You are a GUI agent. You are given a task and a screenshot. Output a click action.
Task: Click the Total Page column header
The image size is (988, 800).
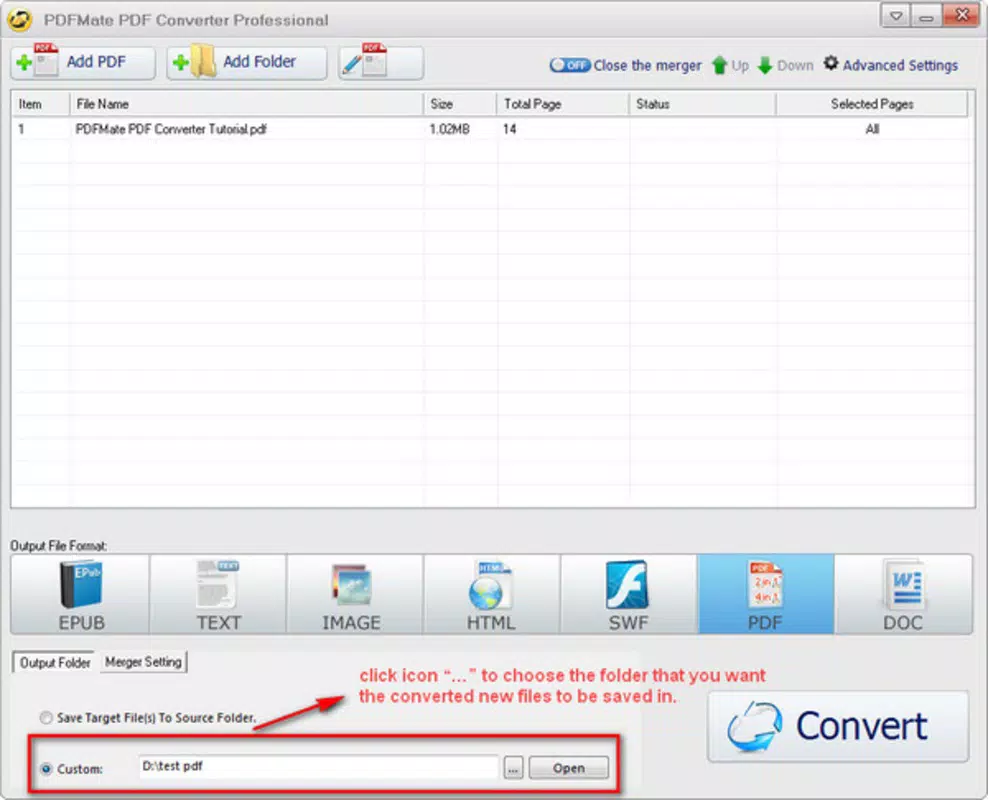click(563, 104)
